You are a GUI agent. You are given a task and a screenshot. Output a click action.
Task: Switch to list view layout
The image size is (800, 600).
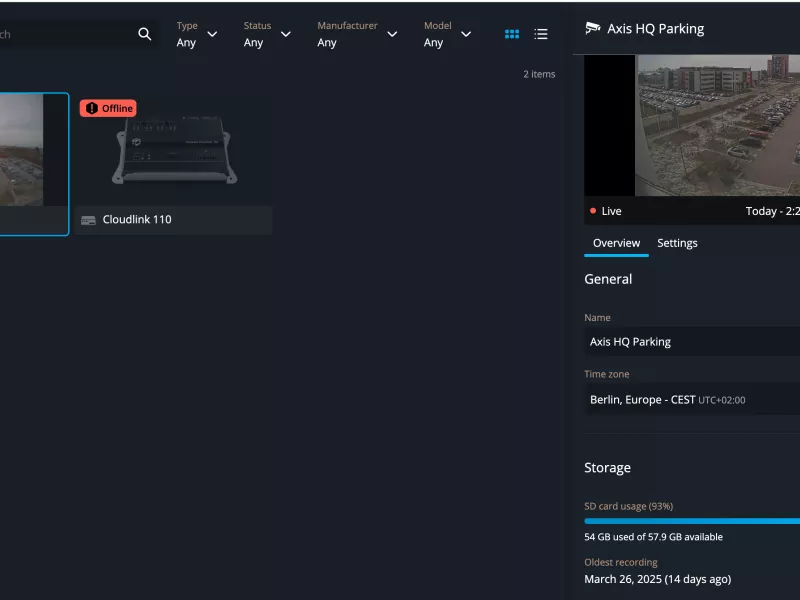541,34
